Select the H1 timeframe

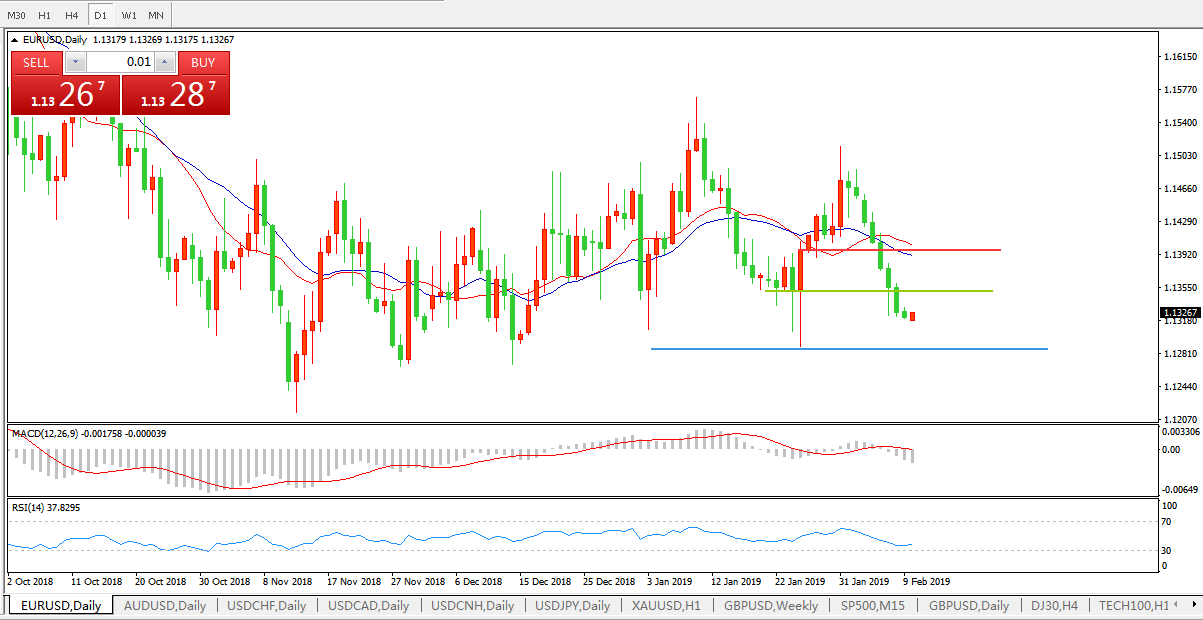click(x=44, y=15)
